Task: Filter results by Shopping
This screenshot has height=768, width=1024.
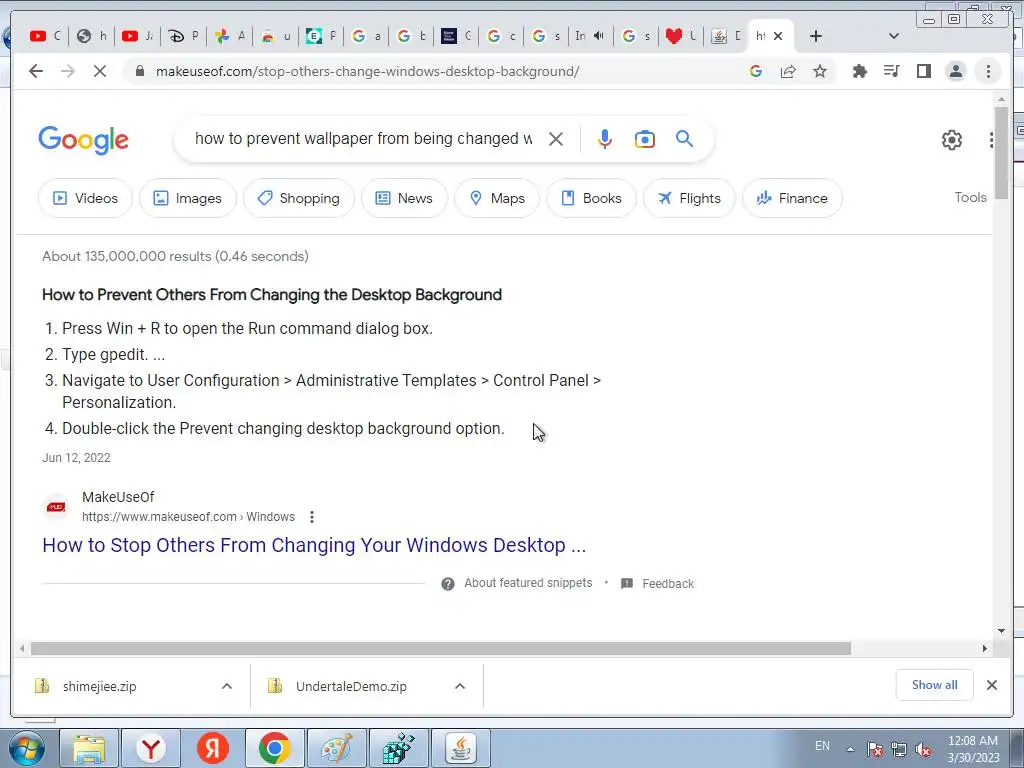Action: pos(299,198)
